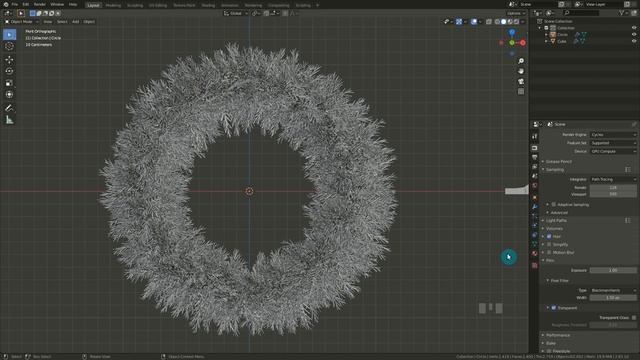Select the Annotate tool
The width and height of the screenshot is (640, 360).
[x=9, y=108]
